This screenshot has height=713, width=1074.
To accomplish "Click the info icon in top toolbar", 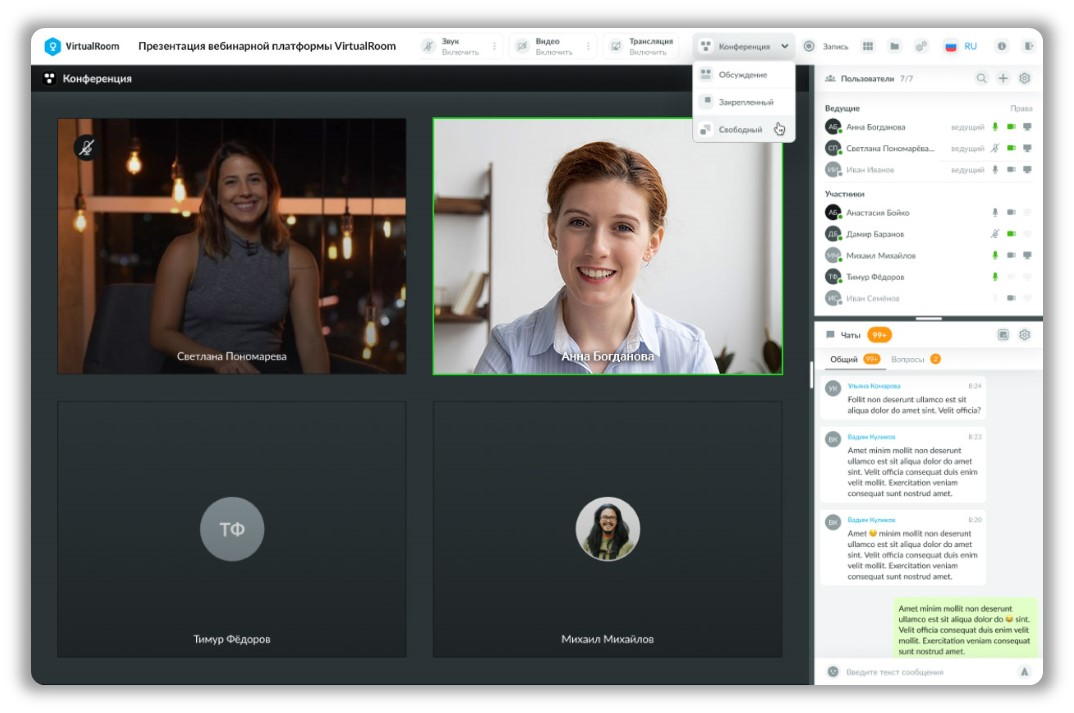I will tap(1001, 46).
